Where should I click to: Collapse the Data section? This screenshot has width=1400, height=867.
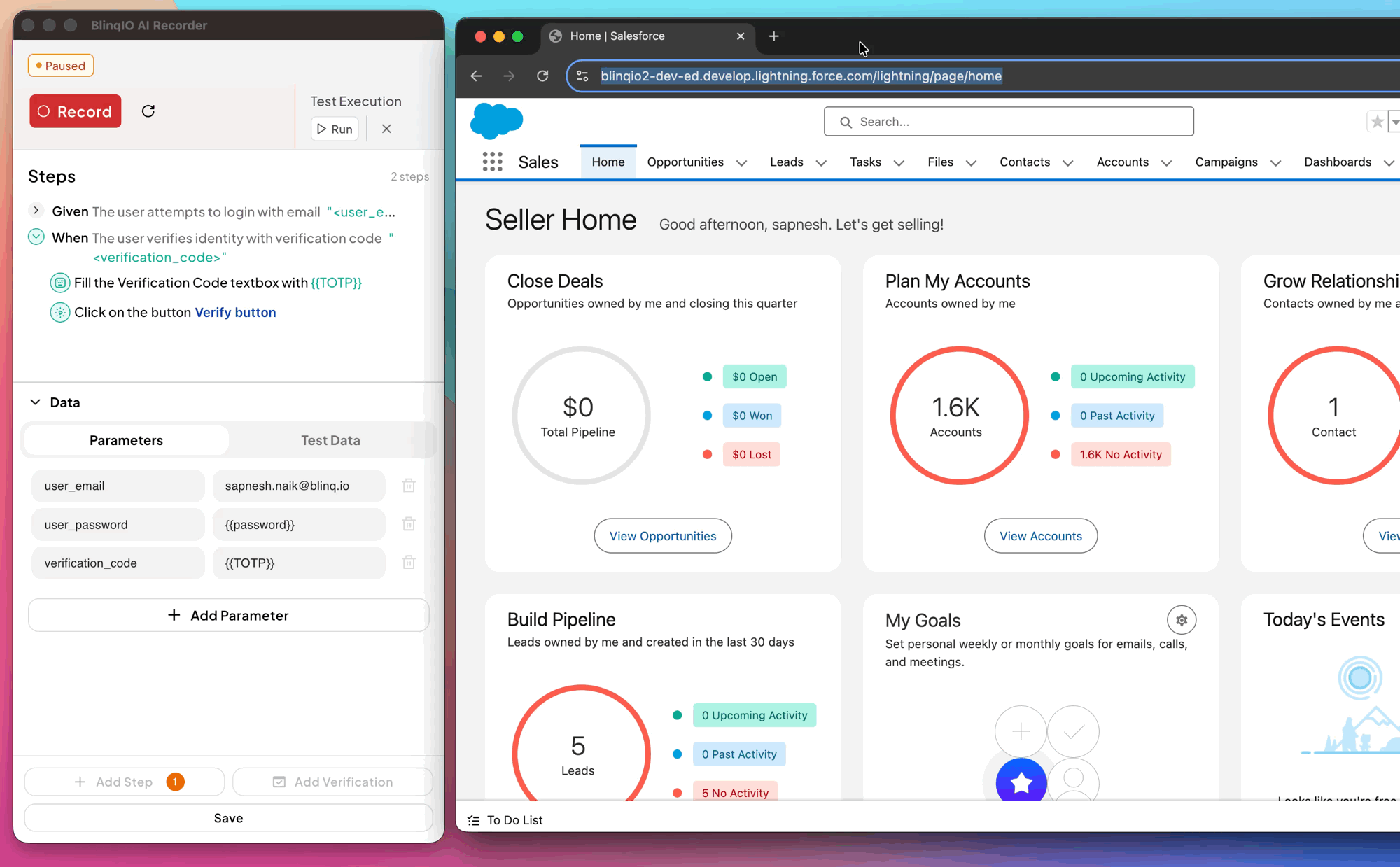(x=35, y=402)
